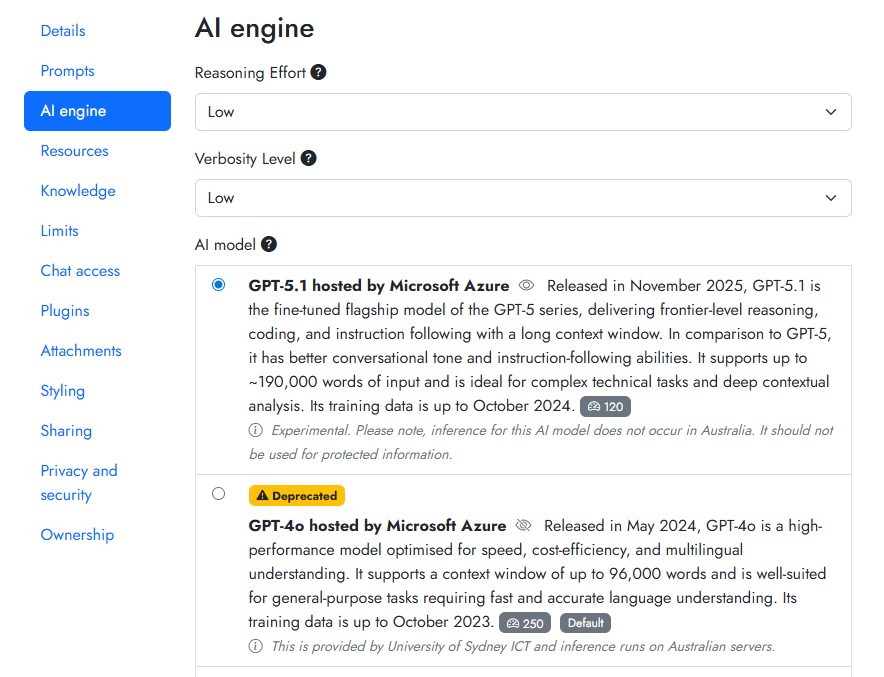Viewport: 884px width, 677px height.
Task: Select the GPT-4o model radio button
Action: pyautogui.click(x=219, y=494)
